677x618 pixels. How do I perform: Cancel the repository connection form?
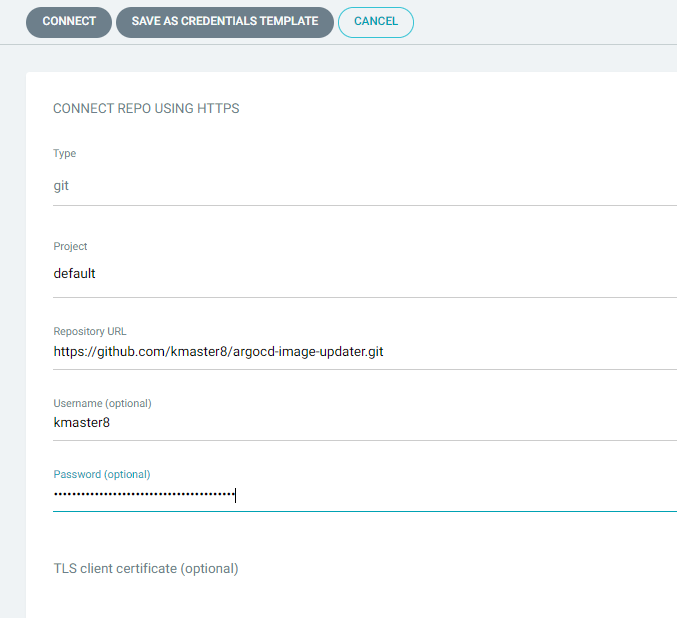click(376, 22)
